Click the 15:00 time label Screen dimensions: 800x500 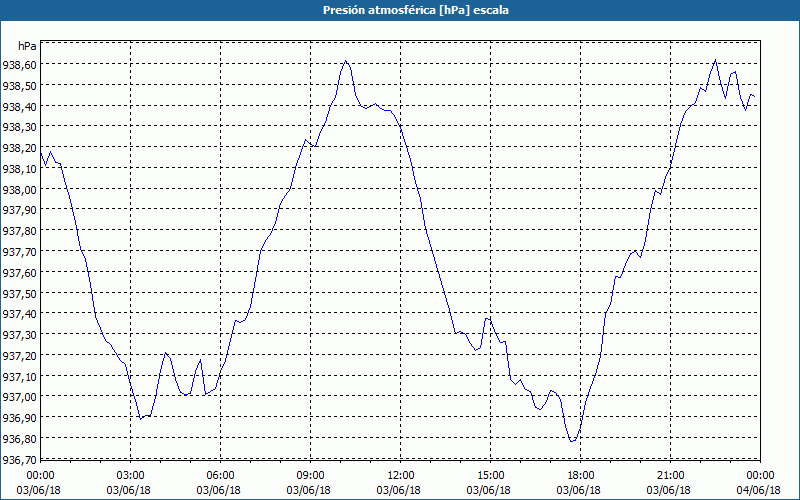click(x=490, y=476)
